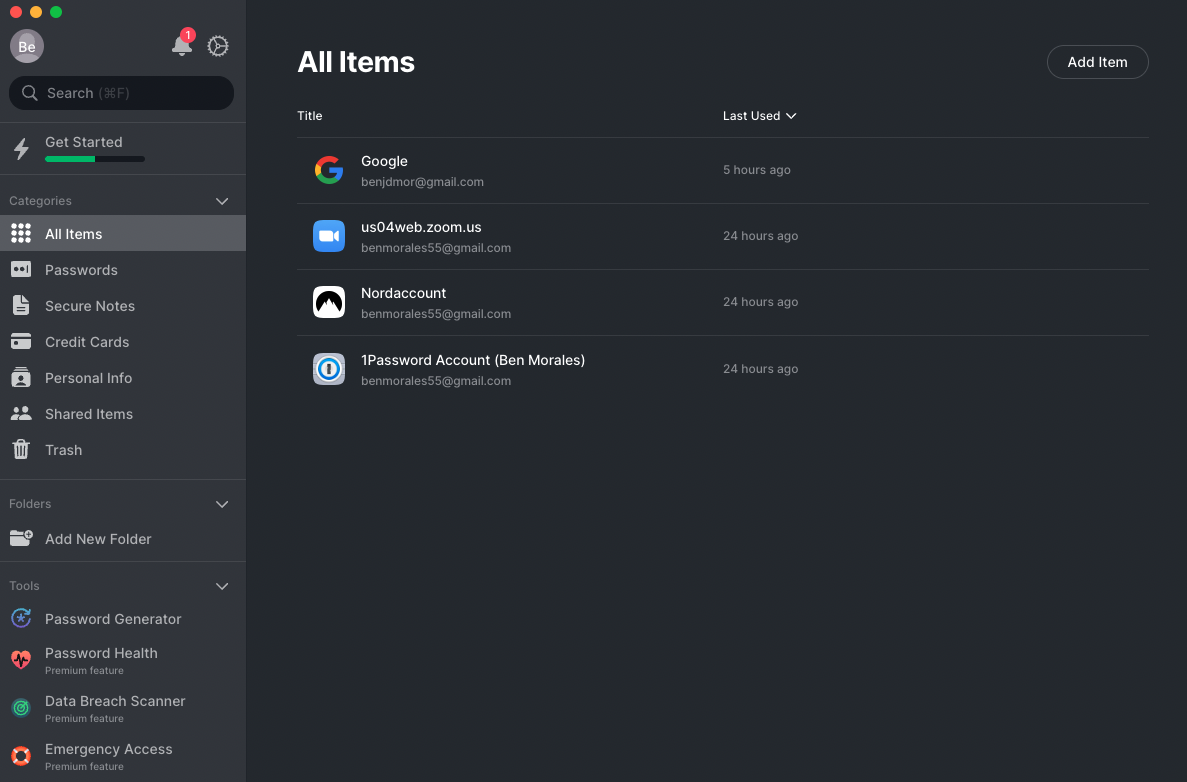Image resolution: width=1187 pixels, height=782 pixels.
Task: Launch the Password Generator tool label
Action: point(113,619)
